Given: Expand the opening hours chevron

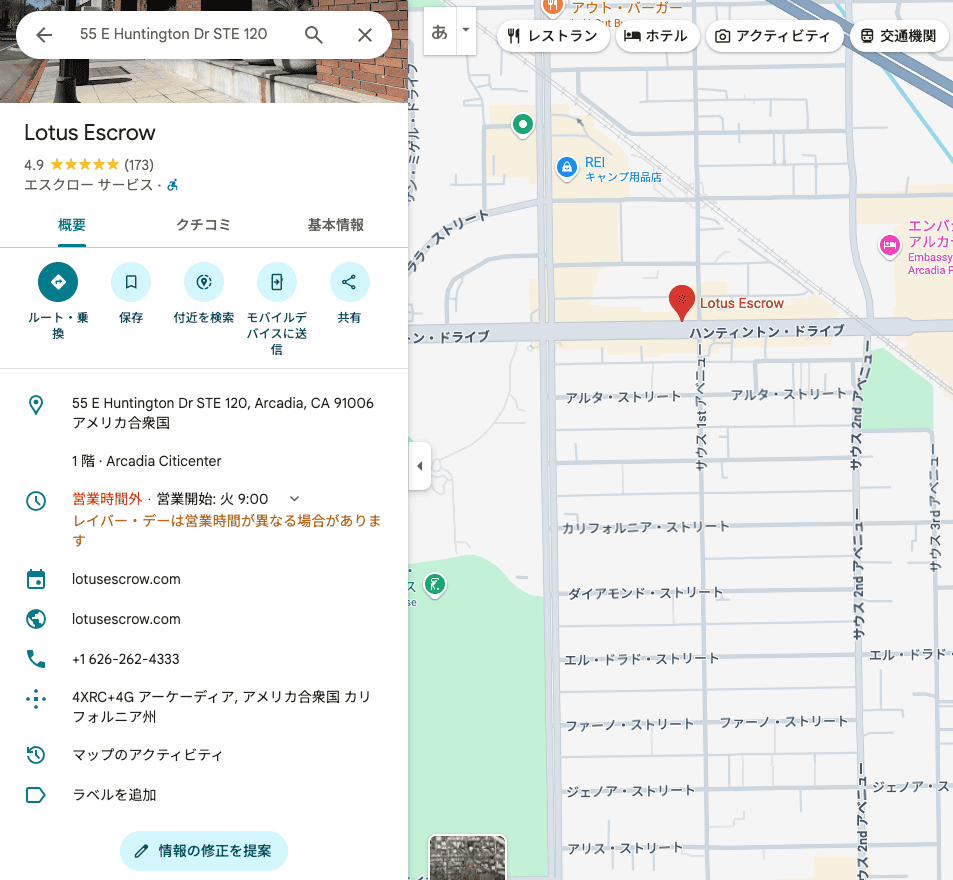Looking at the screenshot, I should (294, 499).
